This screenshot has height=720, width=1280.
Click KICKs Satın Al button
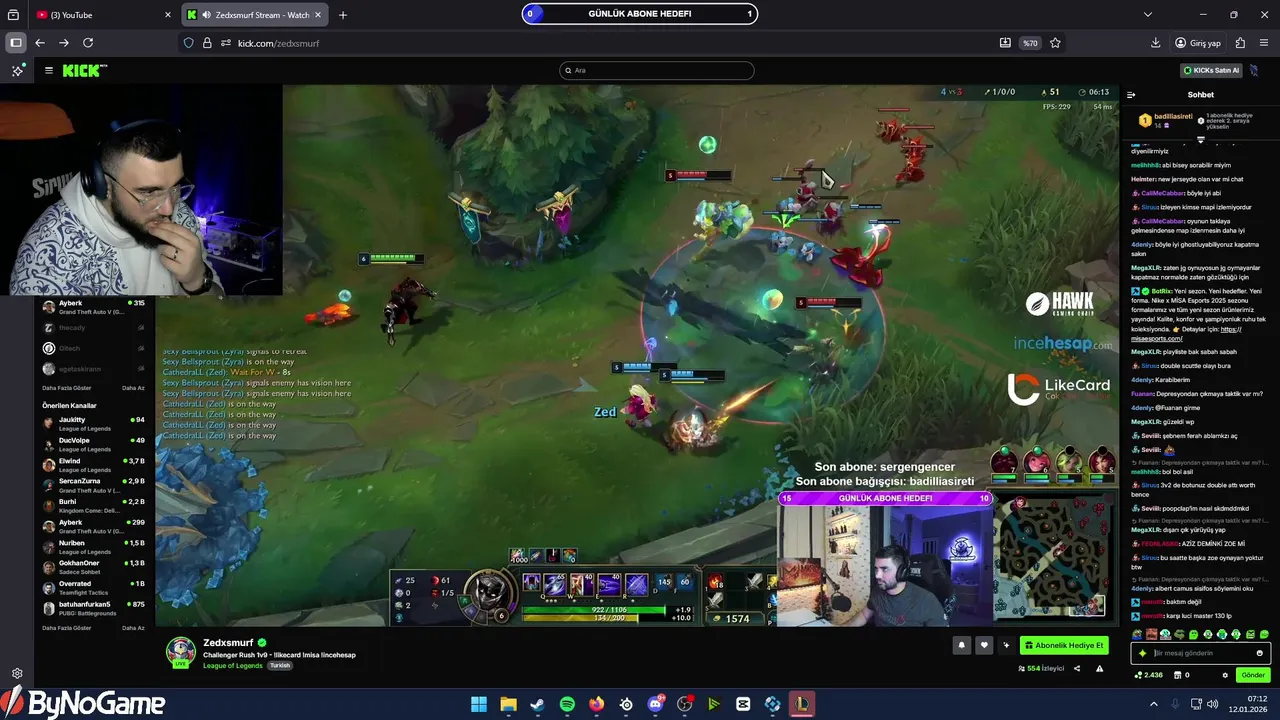pos(1211,70)
